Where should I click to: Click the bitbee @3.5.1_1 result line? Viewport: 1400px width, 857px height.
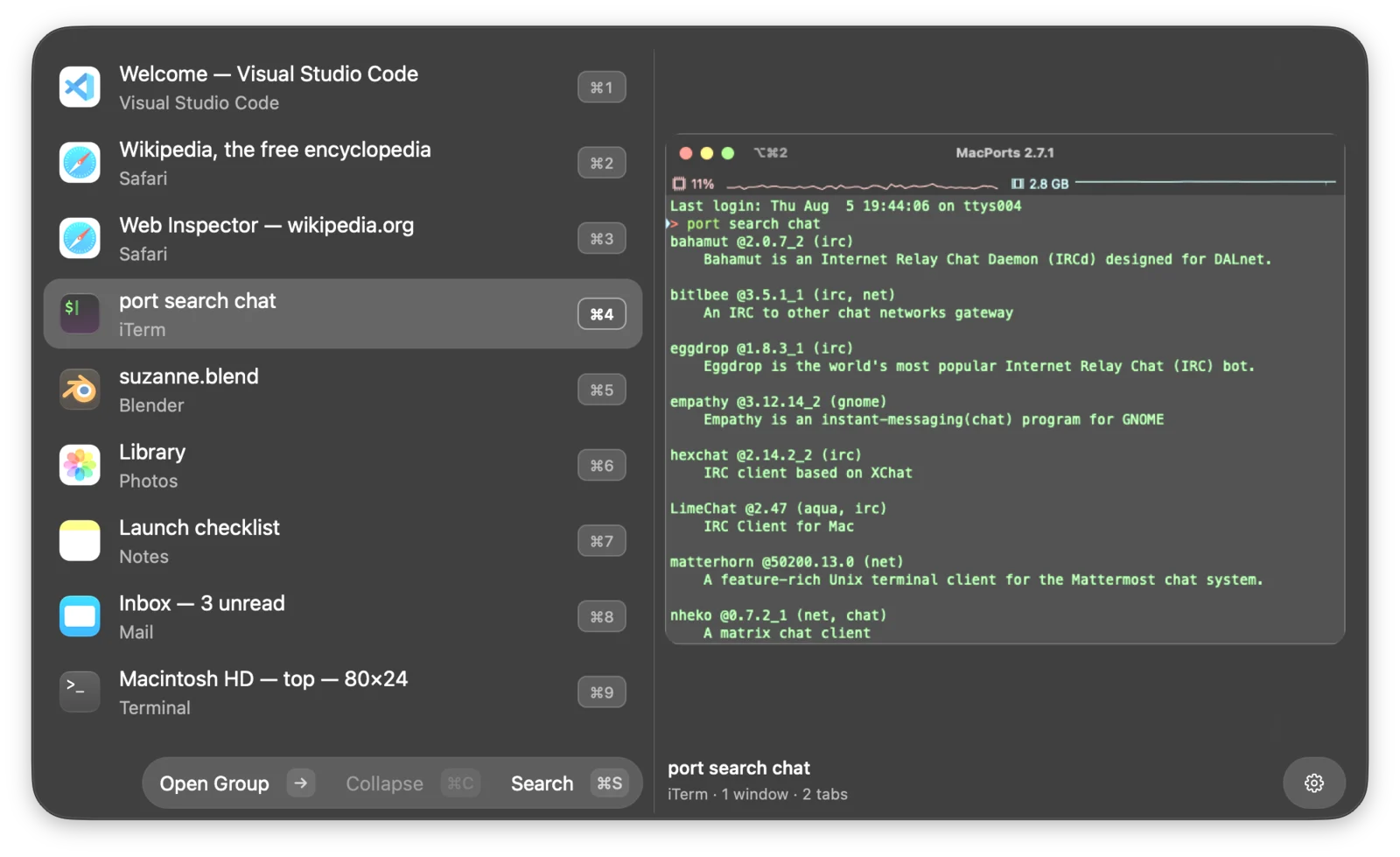pos(782,295)
